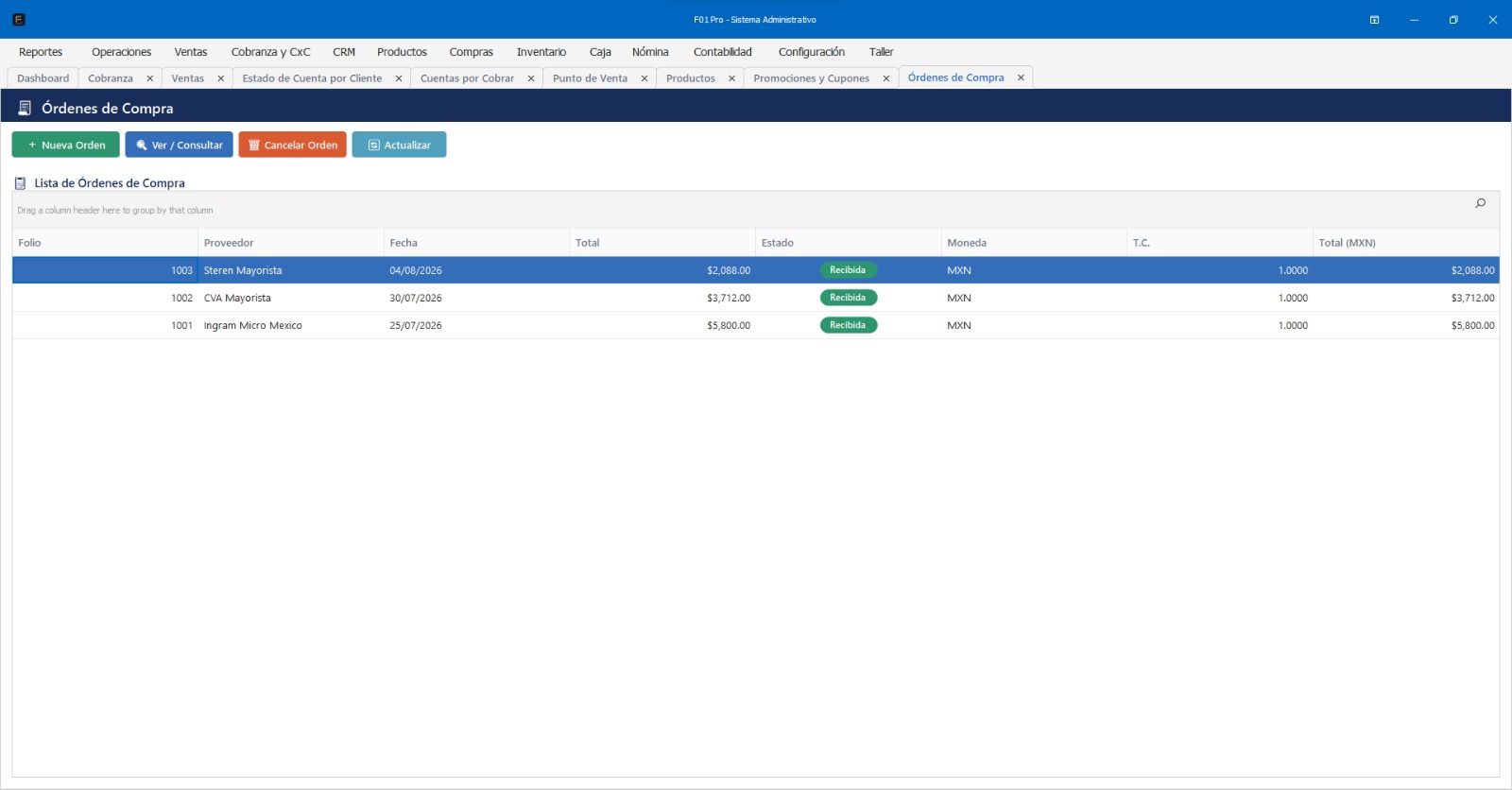
Task: Click the date 30/07/2026
Action: pos(416,298)
